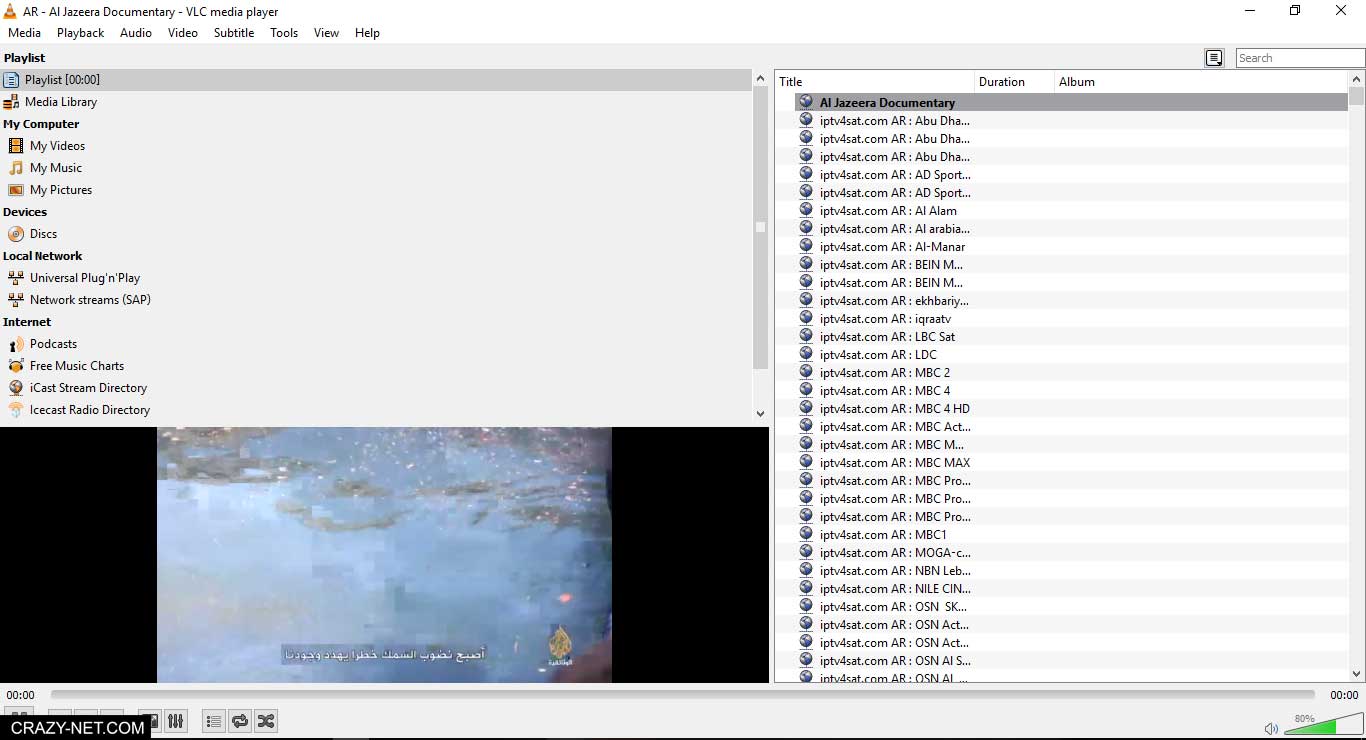Open the Tools menu
Image resolution: width=1366 pixels, height=740 pixels.
point(284,33)
